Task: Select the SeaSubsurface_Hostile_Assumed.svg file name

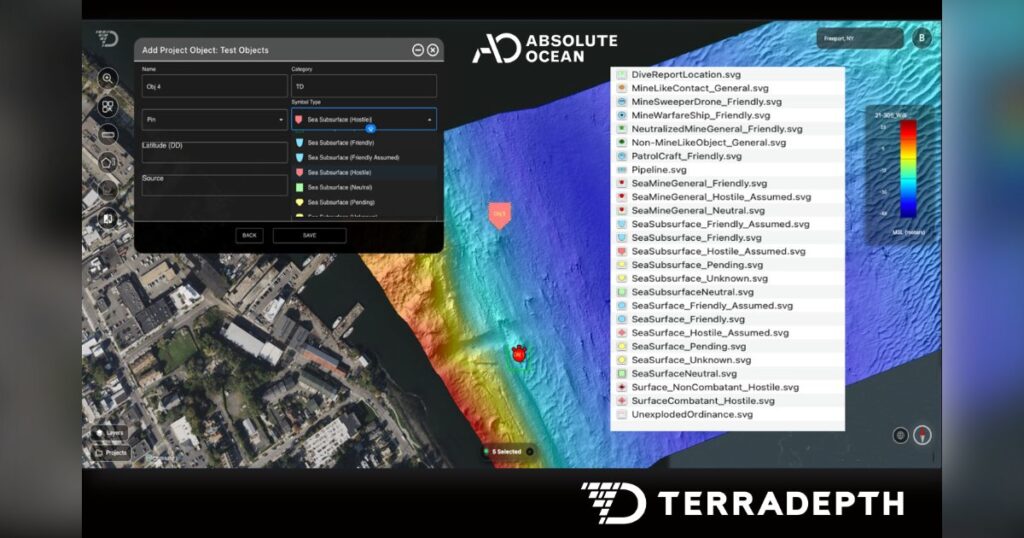Action: [x=718, y=251]
